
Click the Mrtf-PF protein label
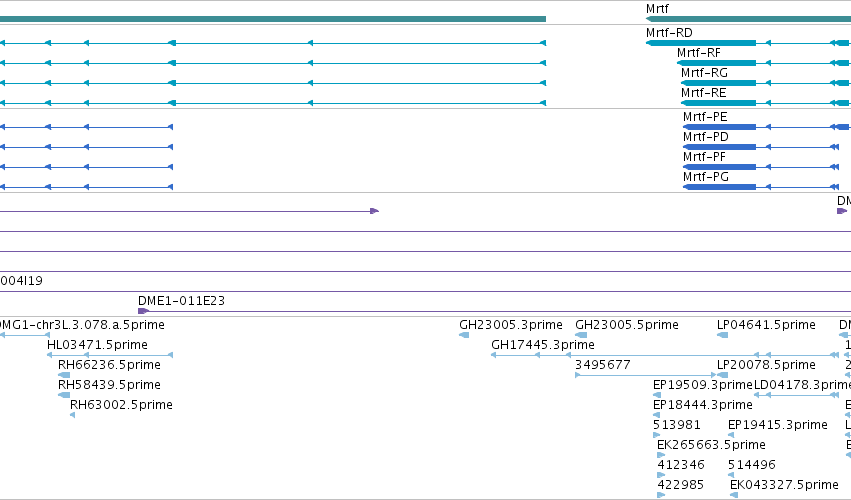pyautogui.click(x=704, y=157)
